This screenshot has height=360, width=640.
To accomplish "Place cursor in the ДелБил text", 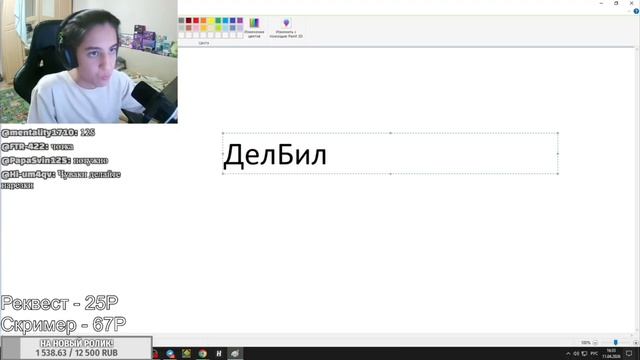I will point(275,156).
